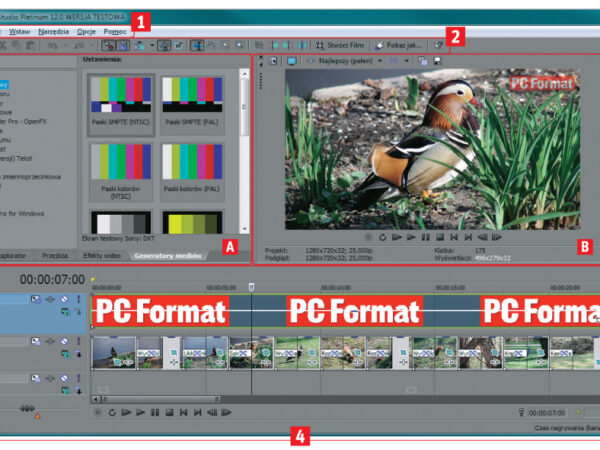Click the save snapshot icon in preview toolbar

[438, 62]
